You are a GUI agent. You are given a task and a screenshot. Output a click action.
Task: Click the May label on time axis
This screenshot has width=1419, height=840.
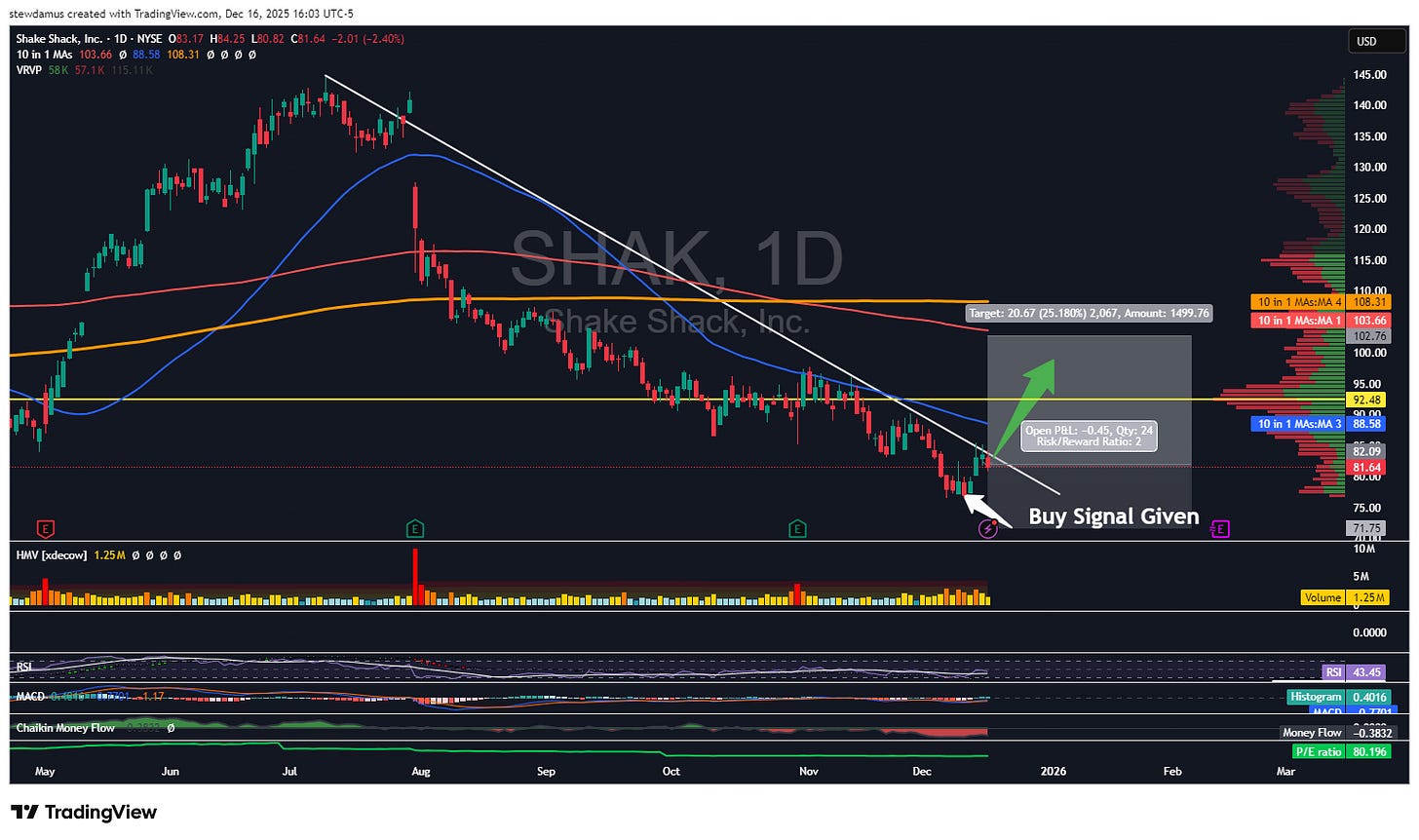pos(45,772)
